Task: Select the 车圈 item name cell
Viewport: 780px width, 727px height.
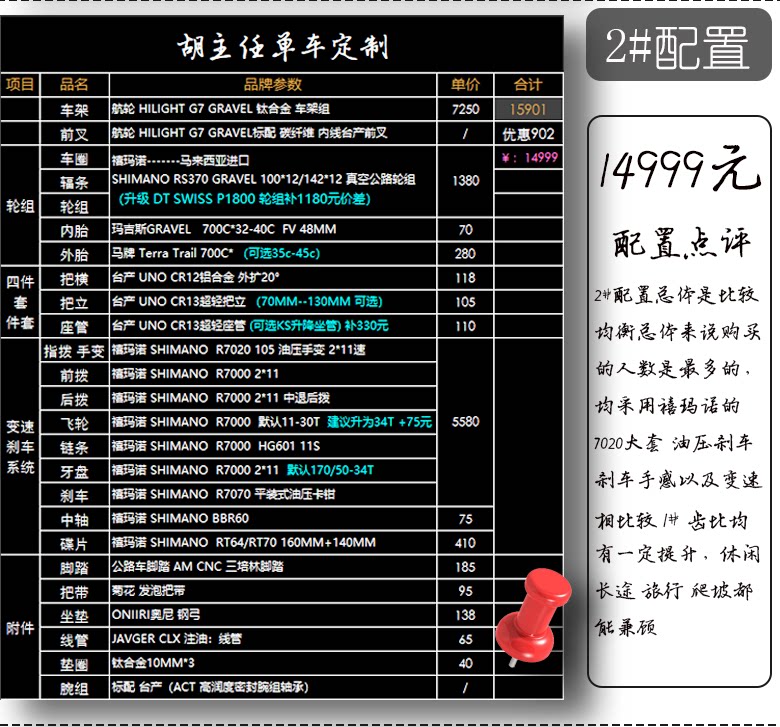Action: (74, 159)
